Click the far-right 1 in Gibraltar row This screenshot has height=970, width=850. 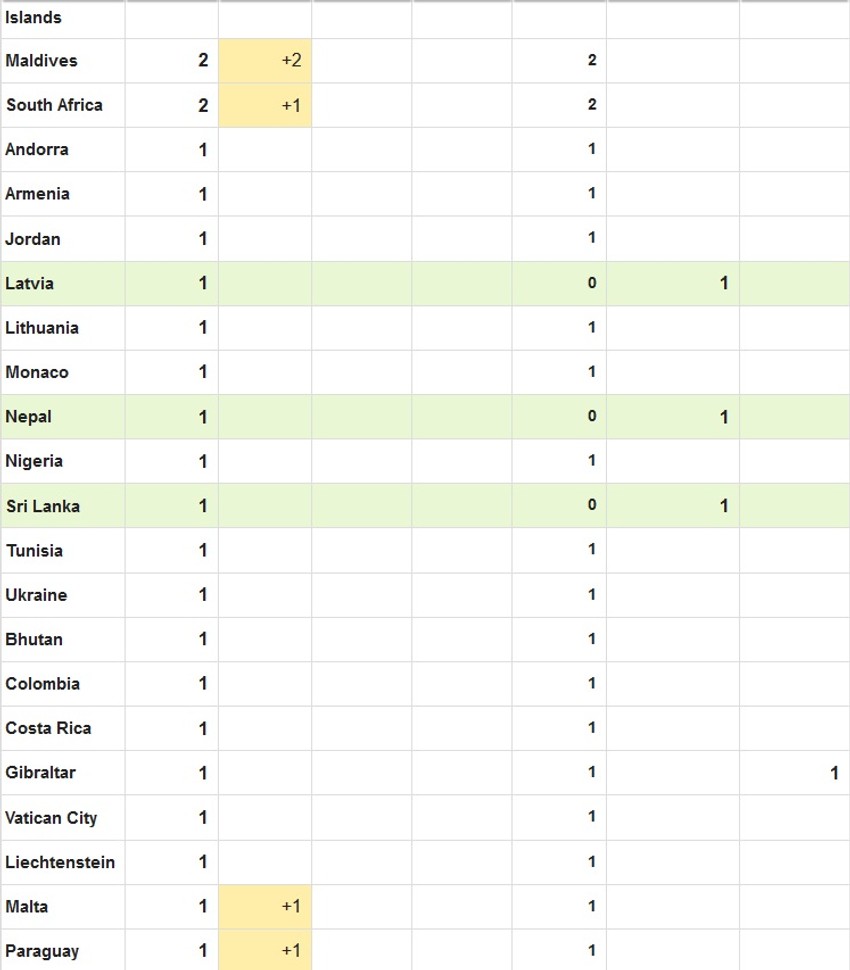(x=834, y=773)
